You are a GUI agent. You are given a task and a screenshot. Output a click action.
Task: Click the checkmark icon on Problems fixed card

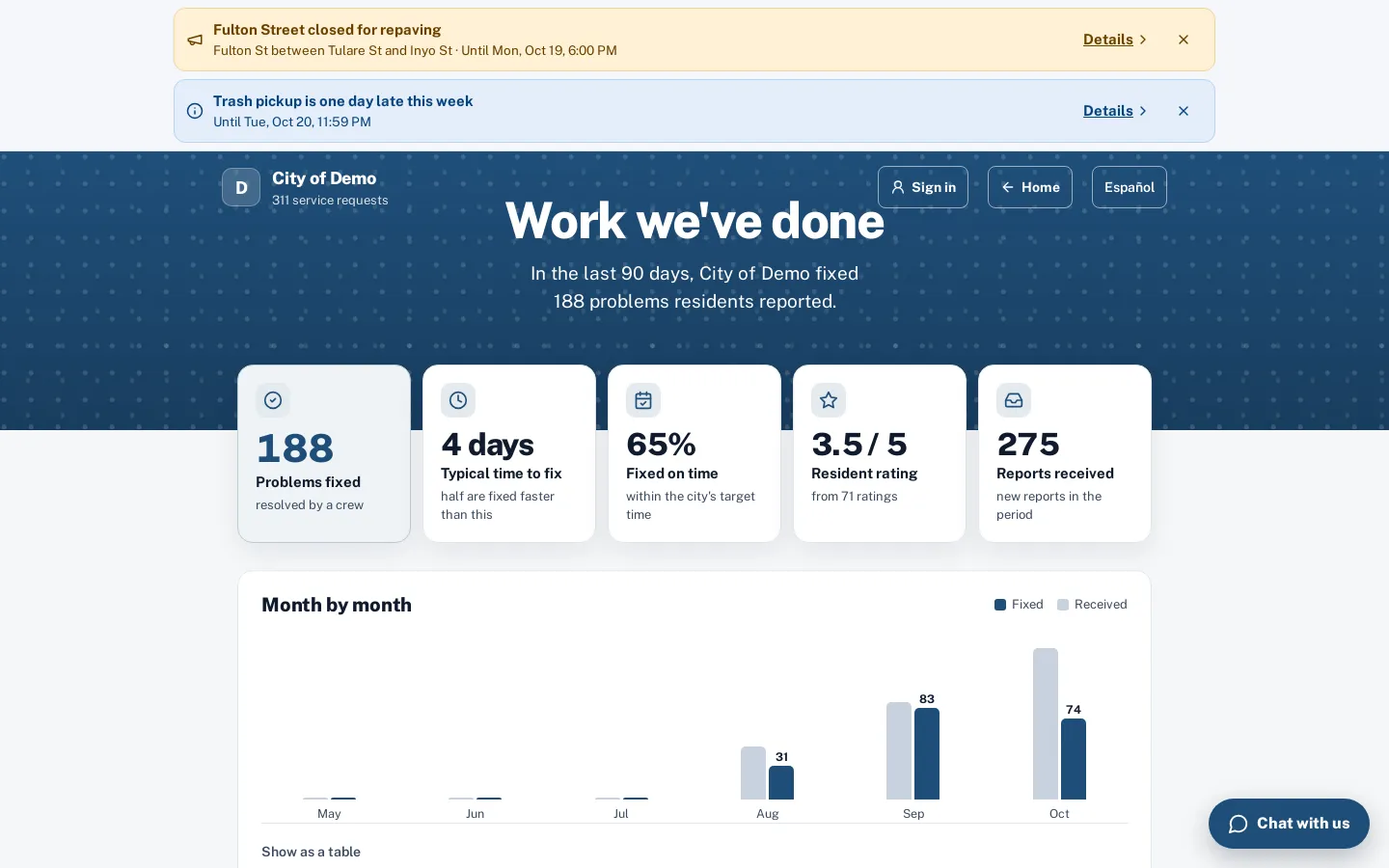(x=273, y=400)
